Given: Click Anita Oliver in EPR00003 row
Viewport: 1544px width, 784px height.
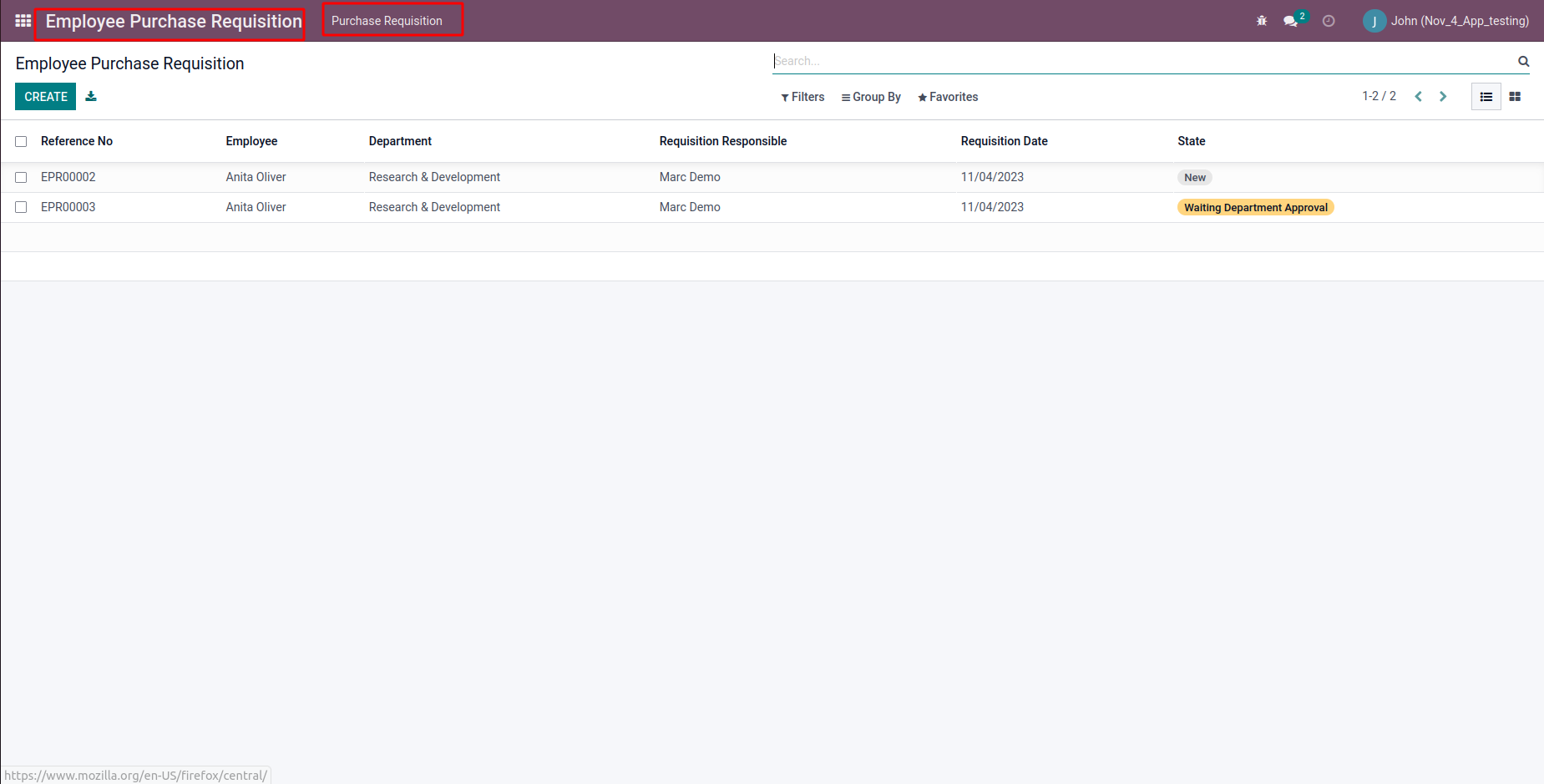Looking at the screenshot, I should (x=256, y=207).
